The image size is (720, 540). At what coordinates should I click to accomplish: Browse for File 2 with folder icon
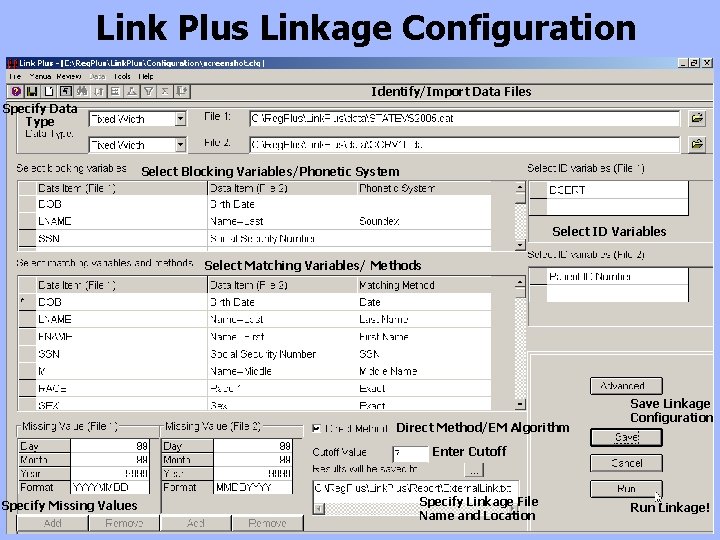click(697, 144)
